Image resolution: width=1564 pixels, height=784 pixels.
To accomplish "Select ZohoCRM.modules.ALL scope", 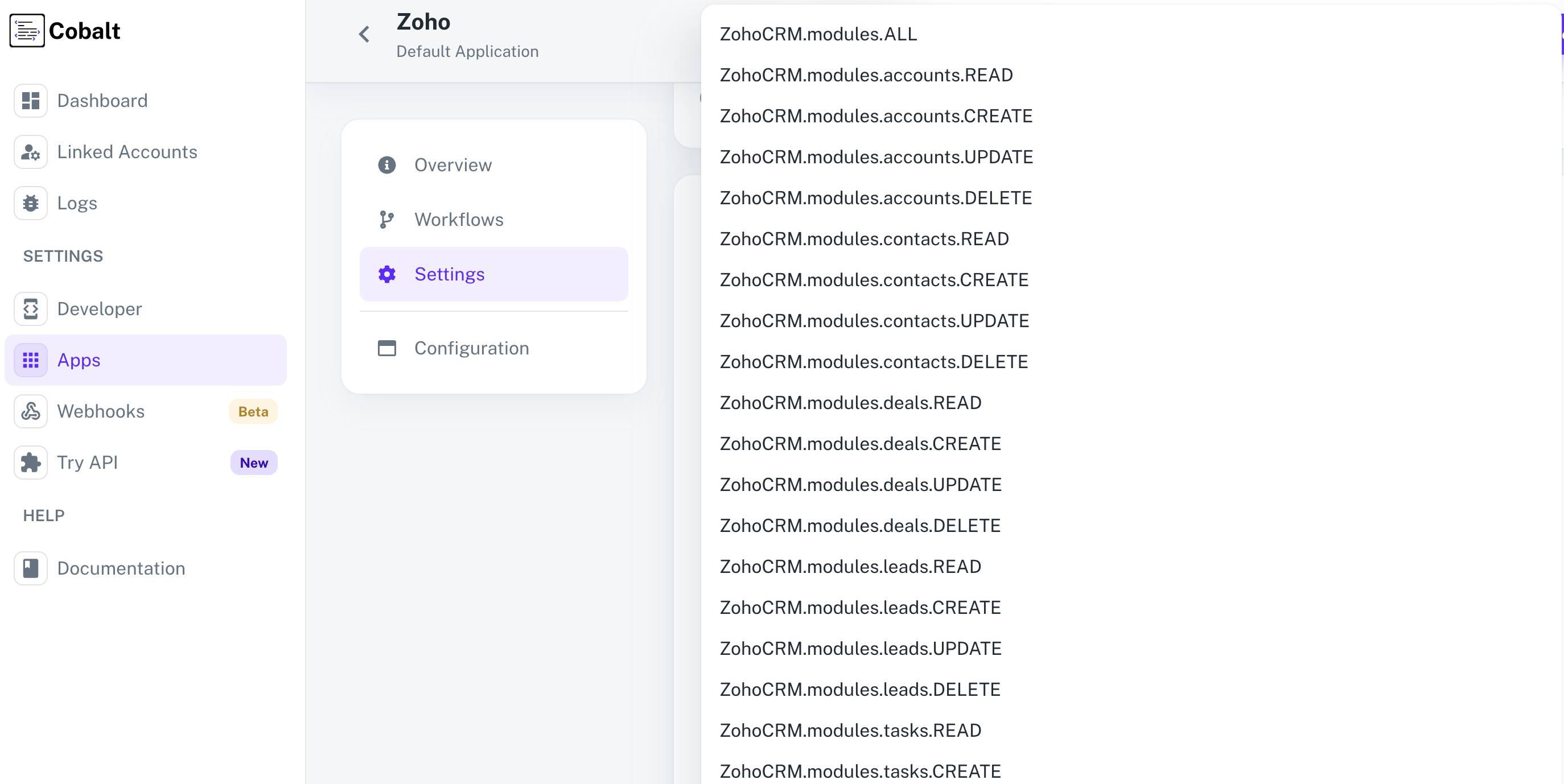I will (818, 34).
